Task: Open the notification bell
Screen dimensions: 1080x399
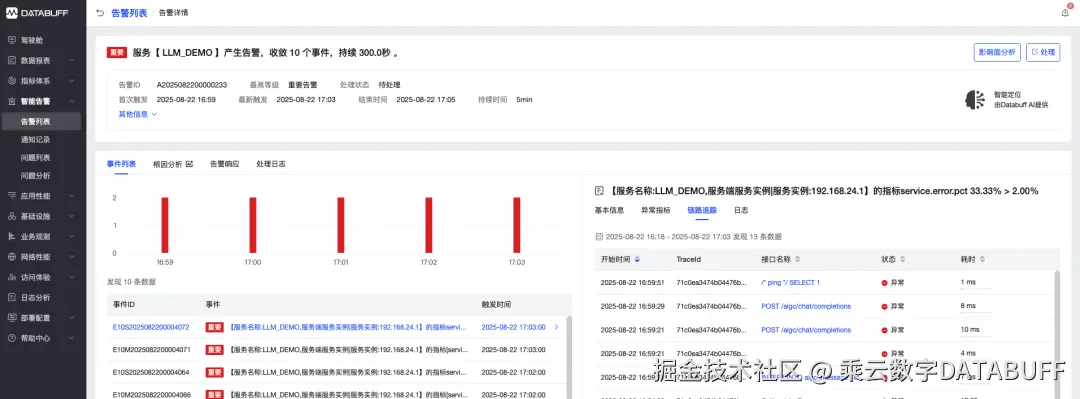Action: 1065,12
